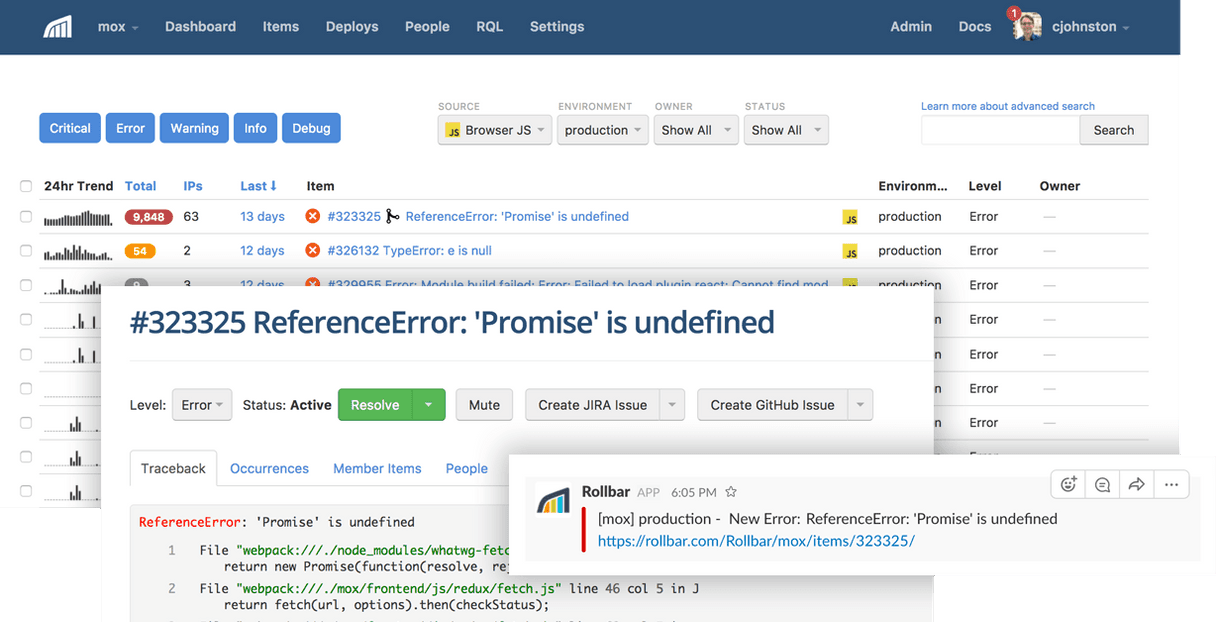Click the JS source icon on the top error row
This screenshot has width=1216, height=622.
851,216
